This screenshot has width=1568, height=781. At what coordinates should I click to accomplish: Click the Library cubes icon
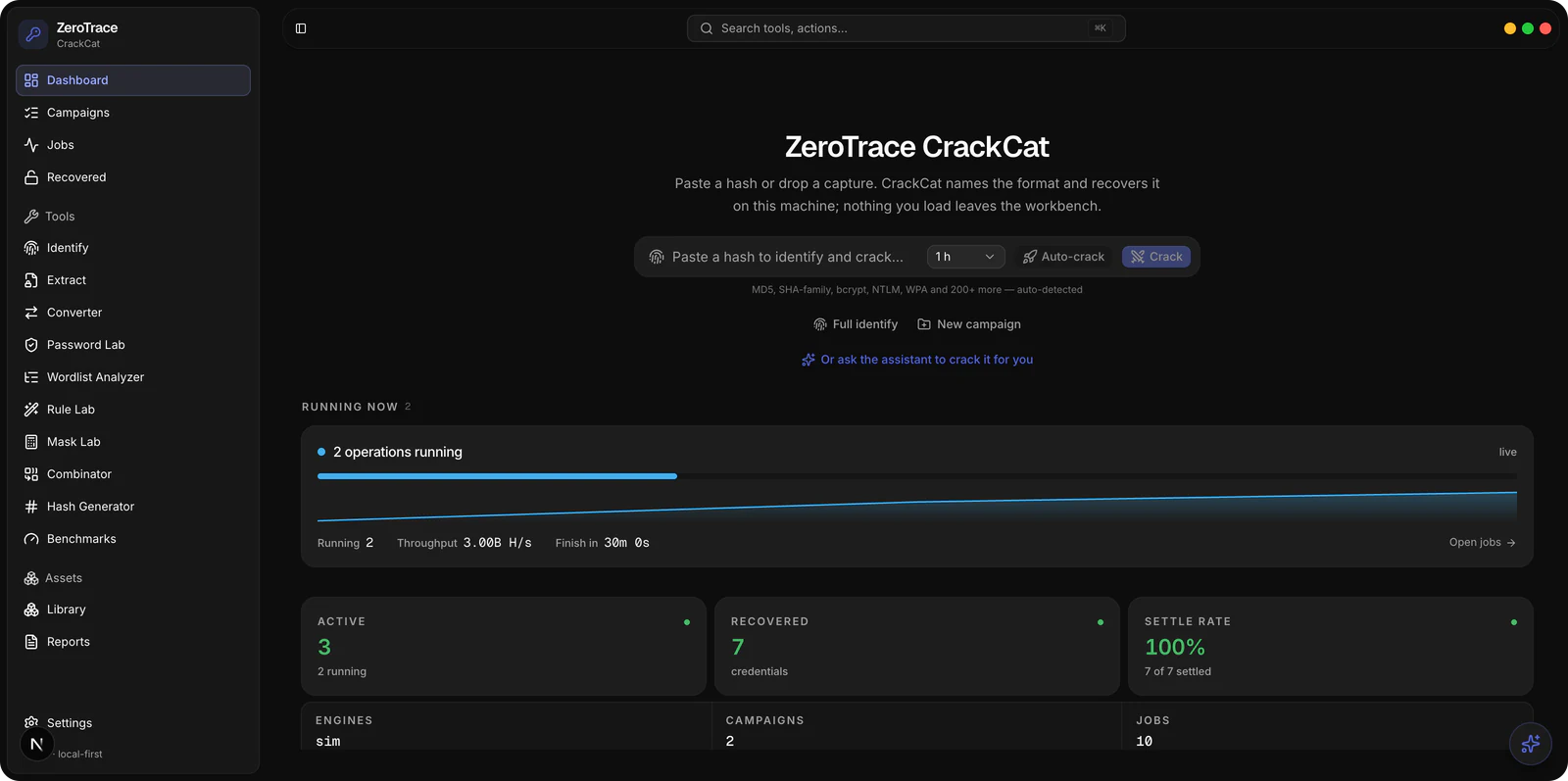[x=31, y=610]
